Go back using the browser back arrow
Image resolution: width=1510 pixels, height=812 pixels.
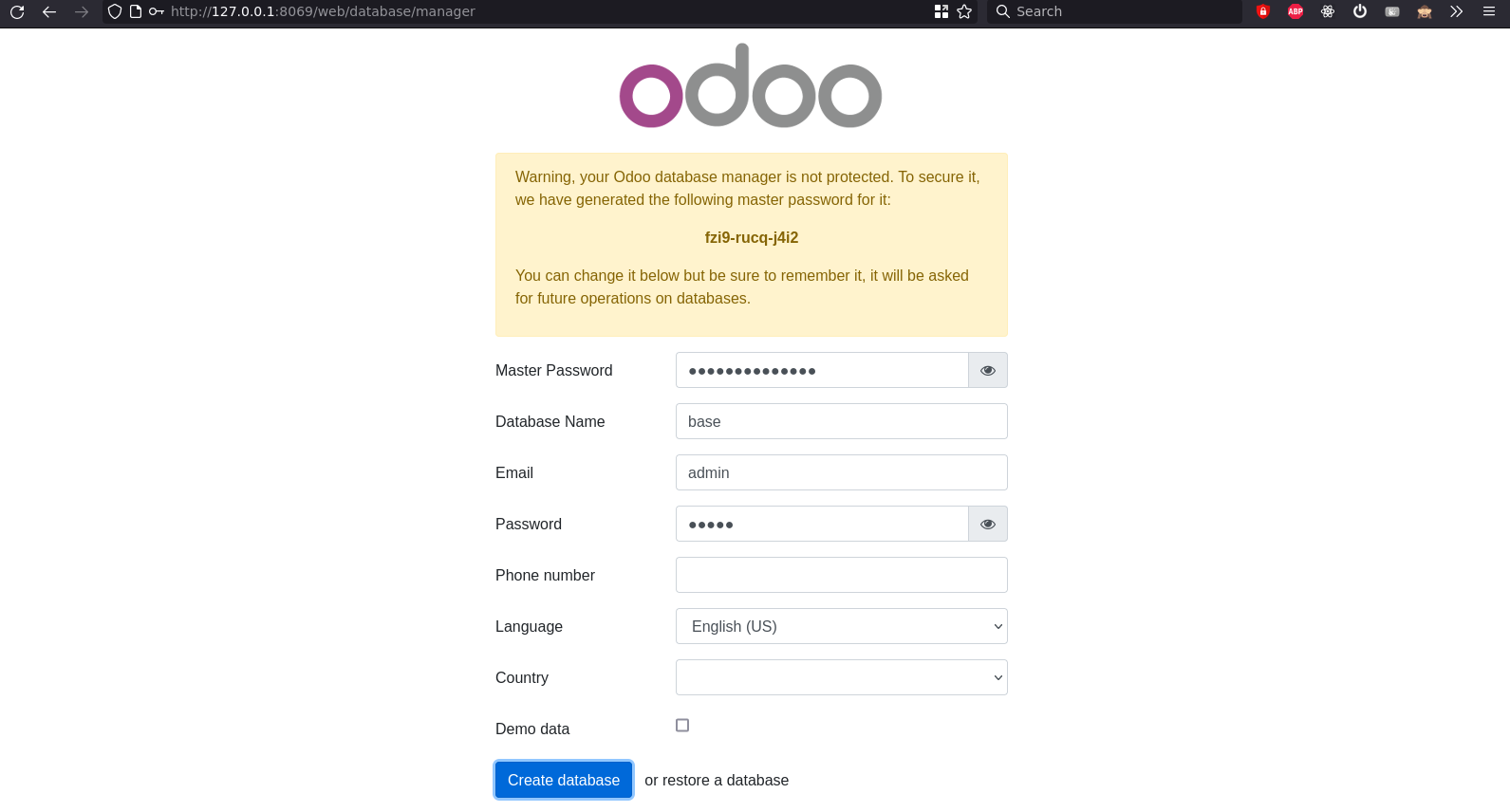coord(49,11)
